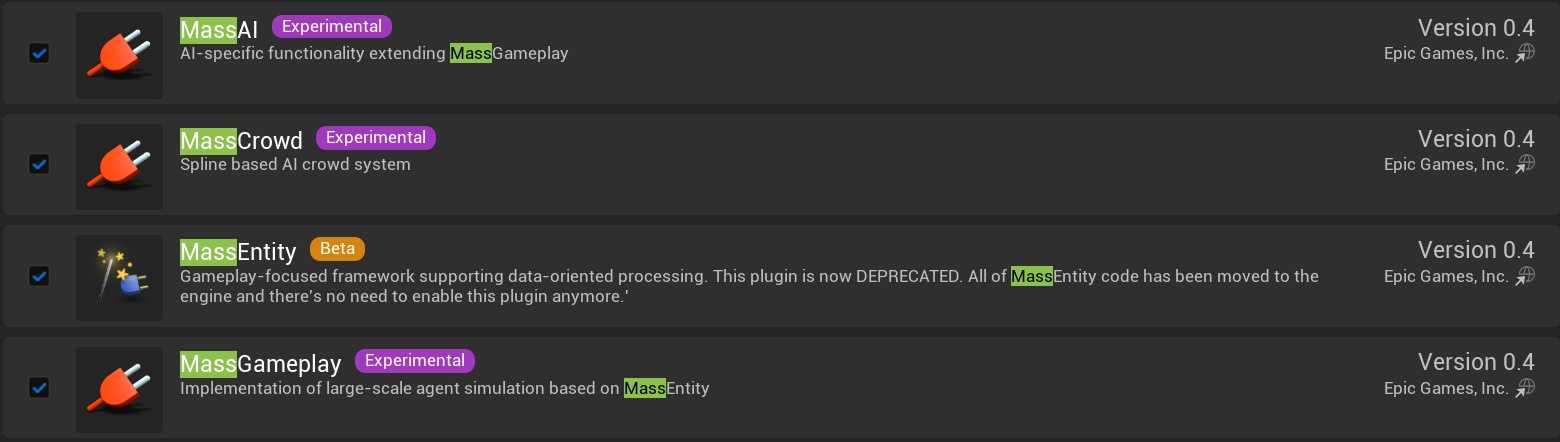Toggle the MassEntity enabled checkbox
1560x442 pixels.
tap(39, 276)
